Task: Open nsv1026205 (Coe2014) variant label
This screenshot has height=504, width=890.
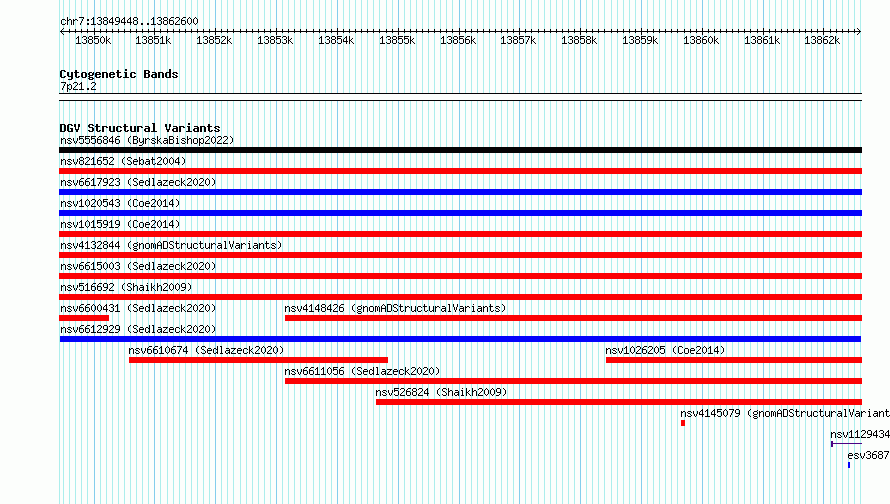Action: [665, 350]
